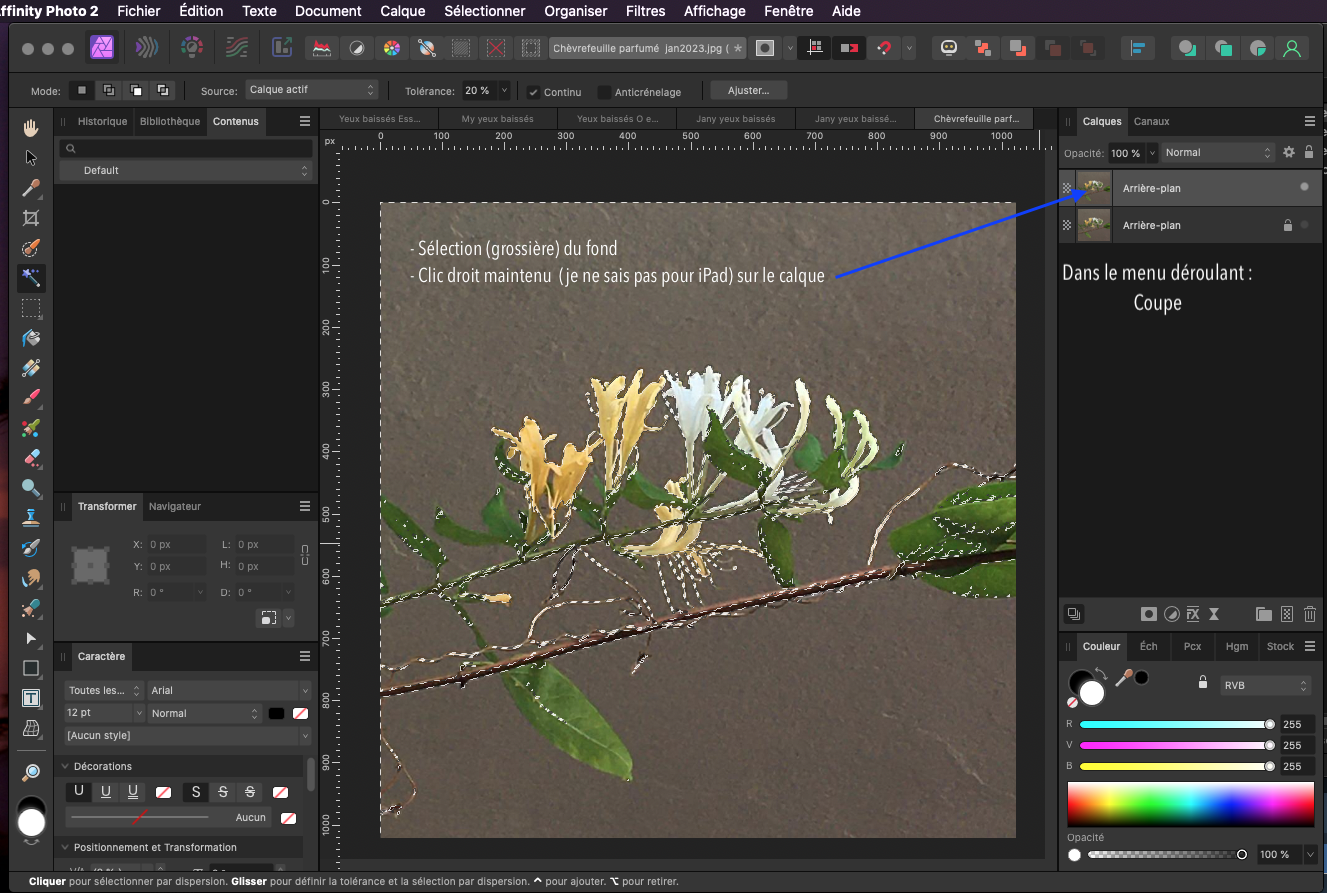Uncheck the Continu checkbox
The height and width of the screenshot is (893, 1327).
pyautogui.click(x=534, y=92)
